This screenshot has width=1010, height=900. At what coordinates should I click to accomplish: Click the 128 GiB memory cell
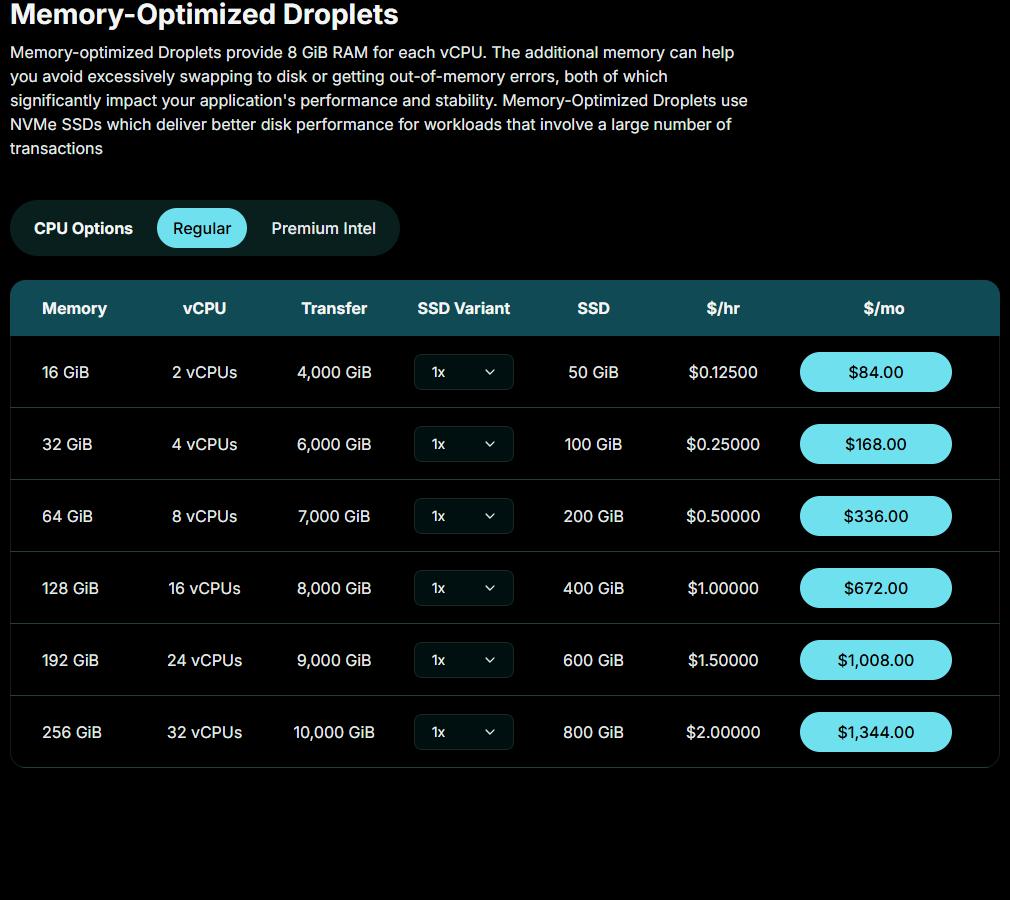tap(70, 588)
